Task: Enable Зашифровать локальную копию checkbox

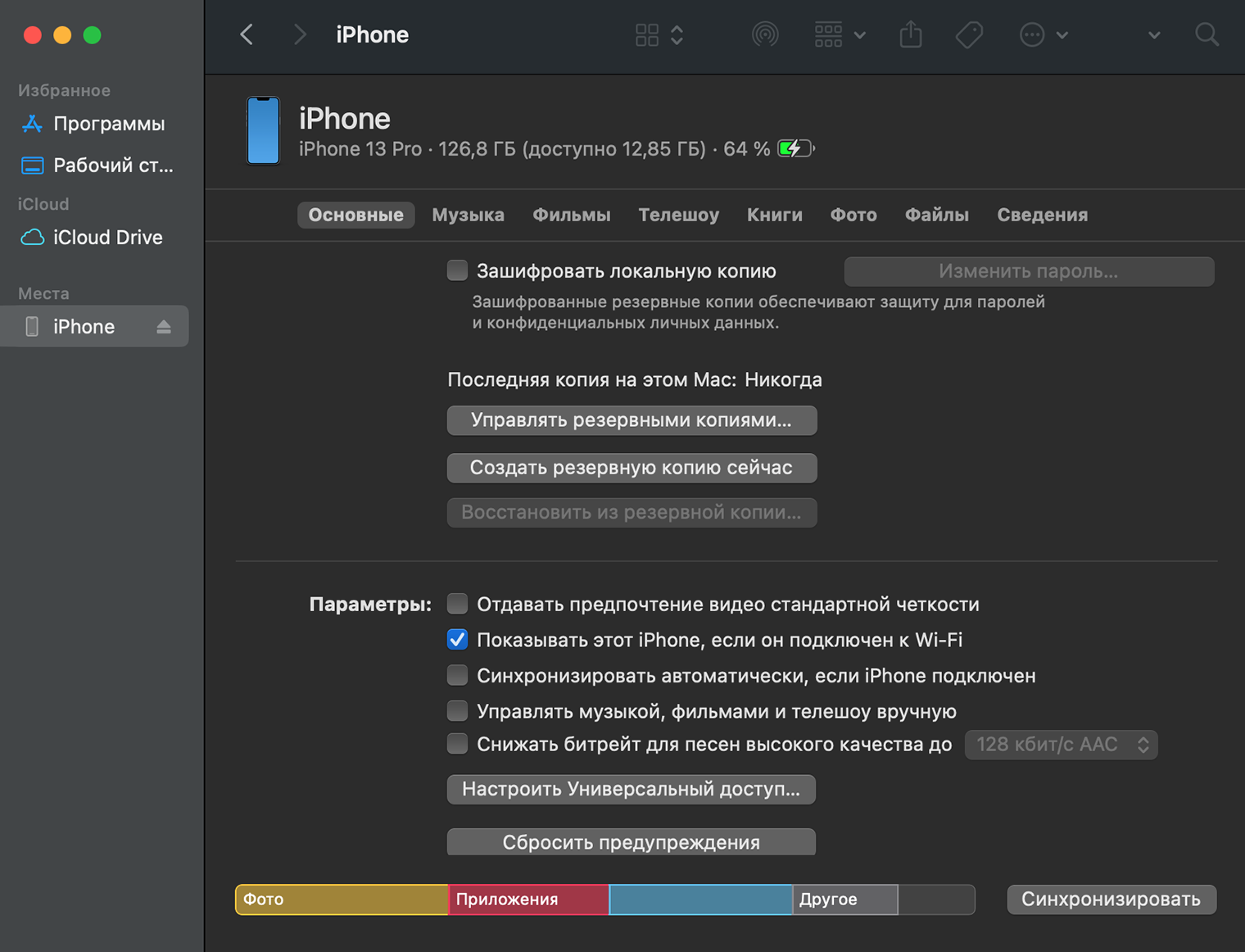Action: click(457, 270)
